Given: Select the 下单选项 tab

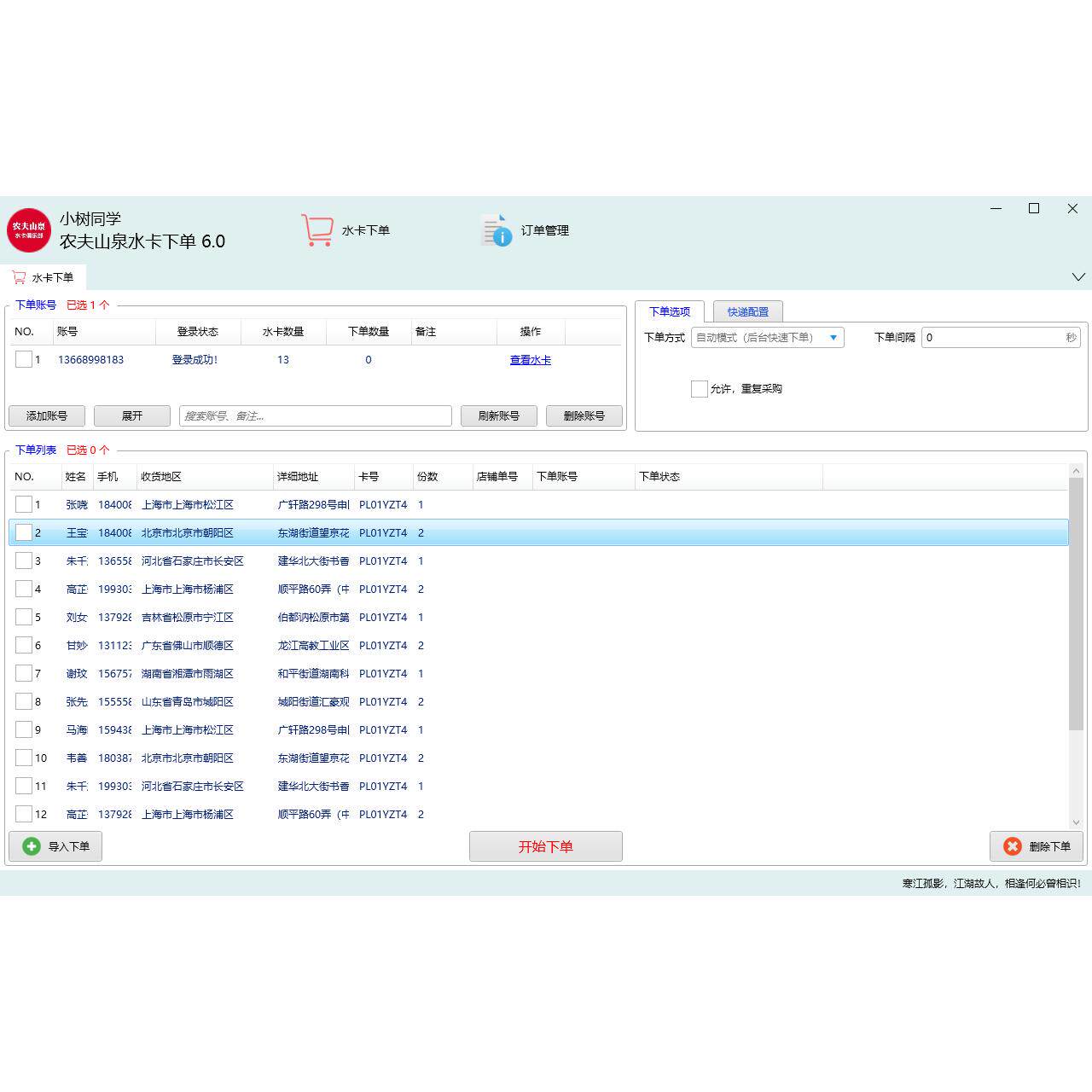Looking at the screenshot, I should [670, 311].
